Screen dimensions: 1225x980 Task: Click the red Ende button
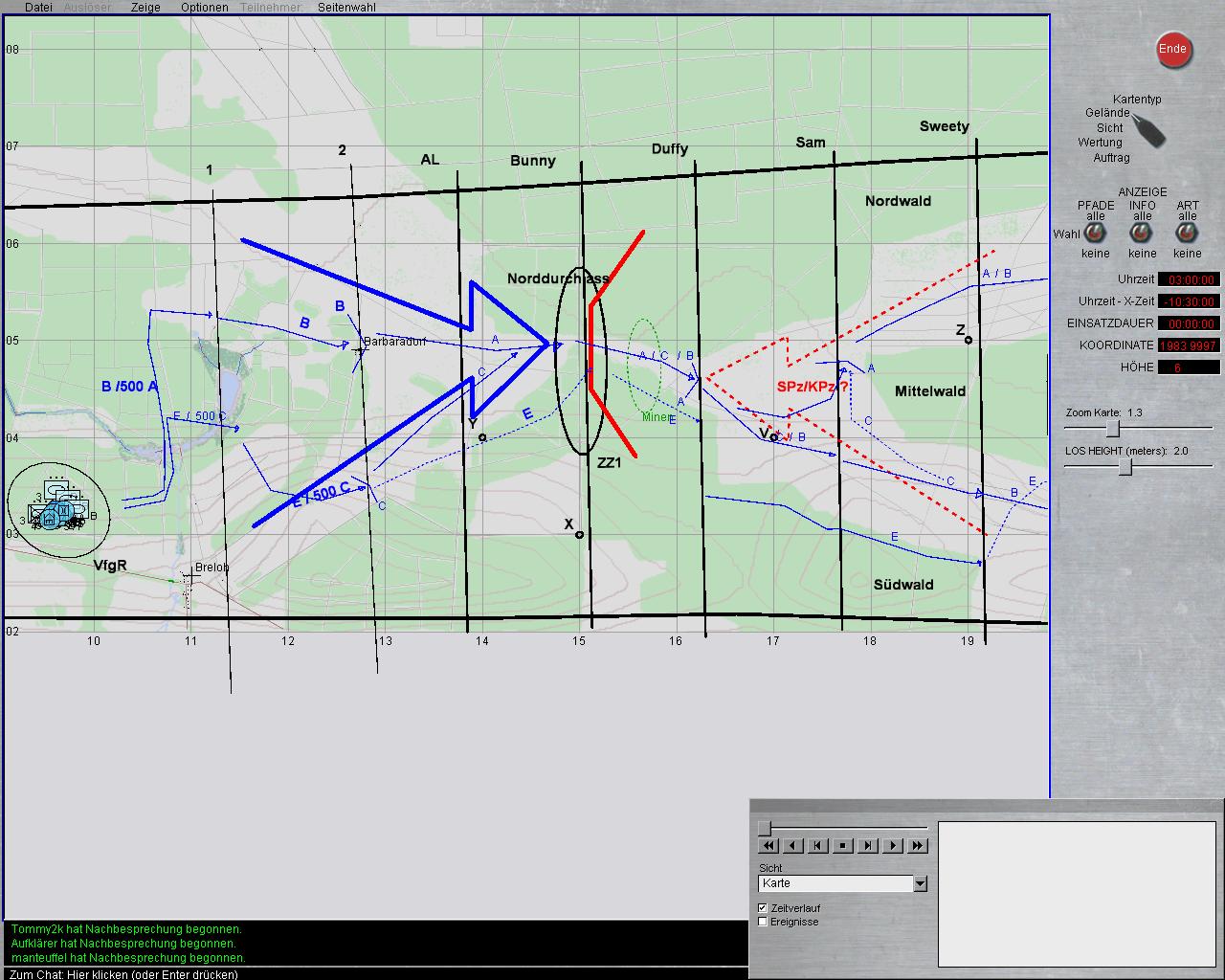click(1172, 50)
